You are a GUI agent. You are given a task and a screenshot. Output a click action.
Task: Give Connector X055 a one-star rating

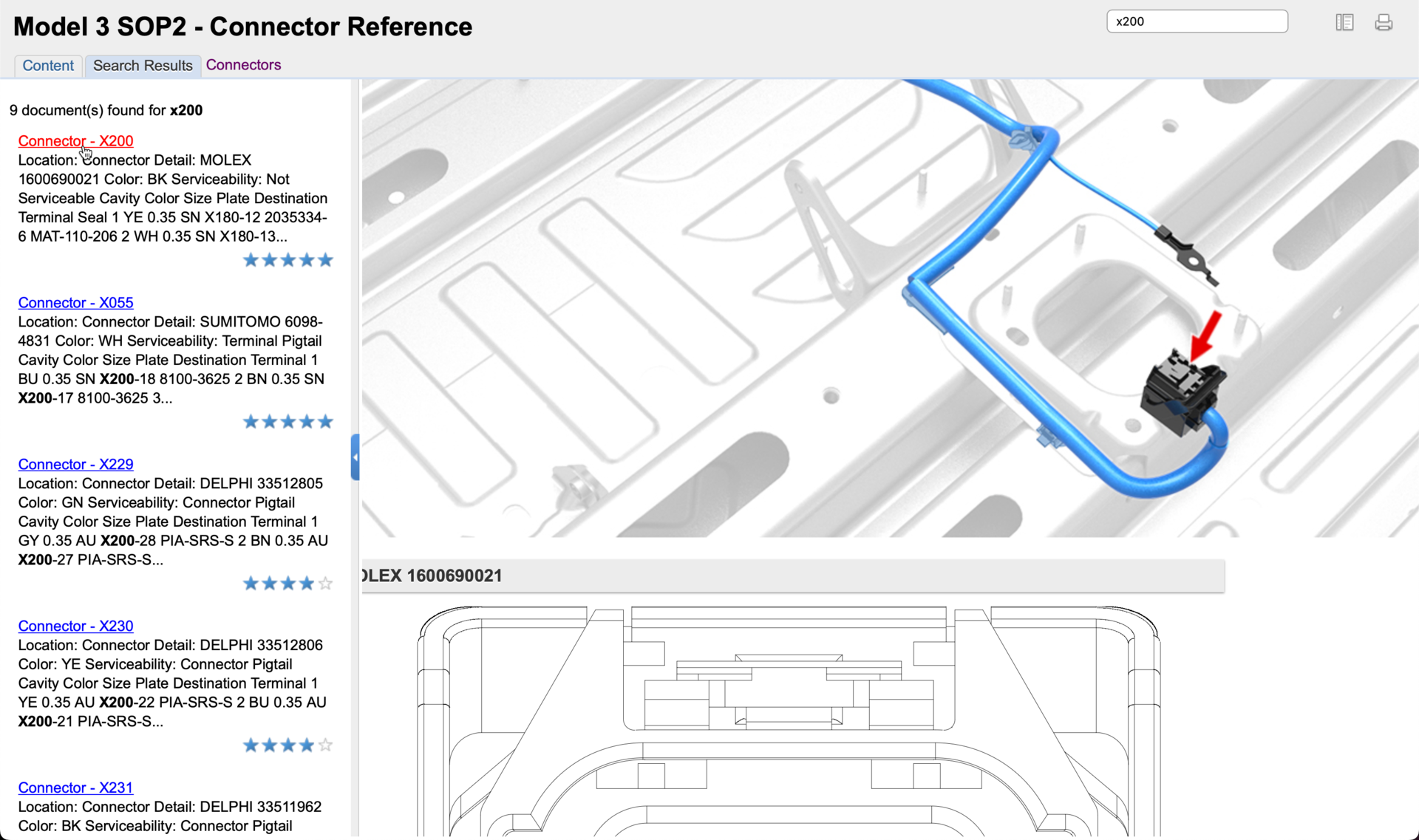[250, 421]
